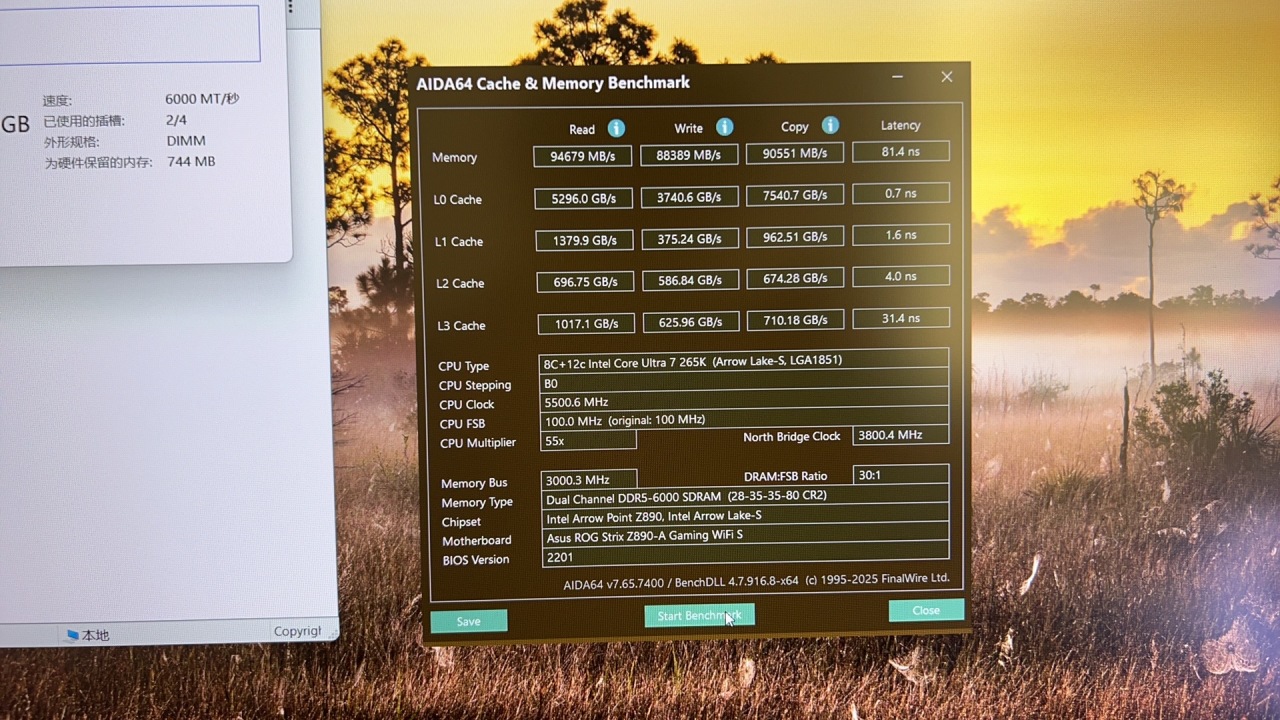The width and height of the screenshot is (1280, 720).
Task: Select L0 Cache Write value 3740.6 GB/s
Action: (x=689, y=197)
